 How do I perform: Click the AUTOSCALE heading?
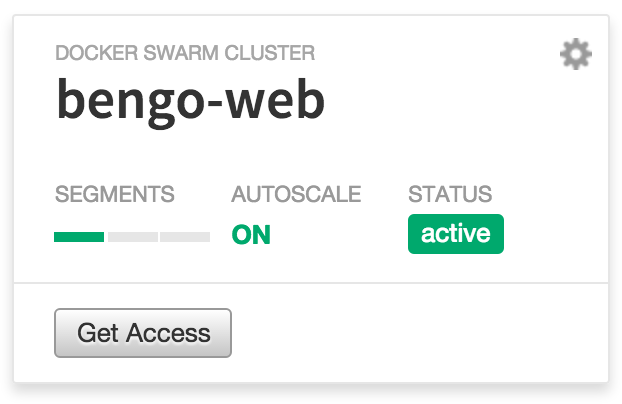click(x=296, y=194)
